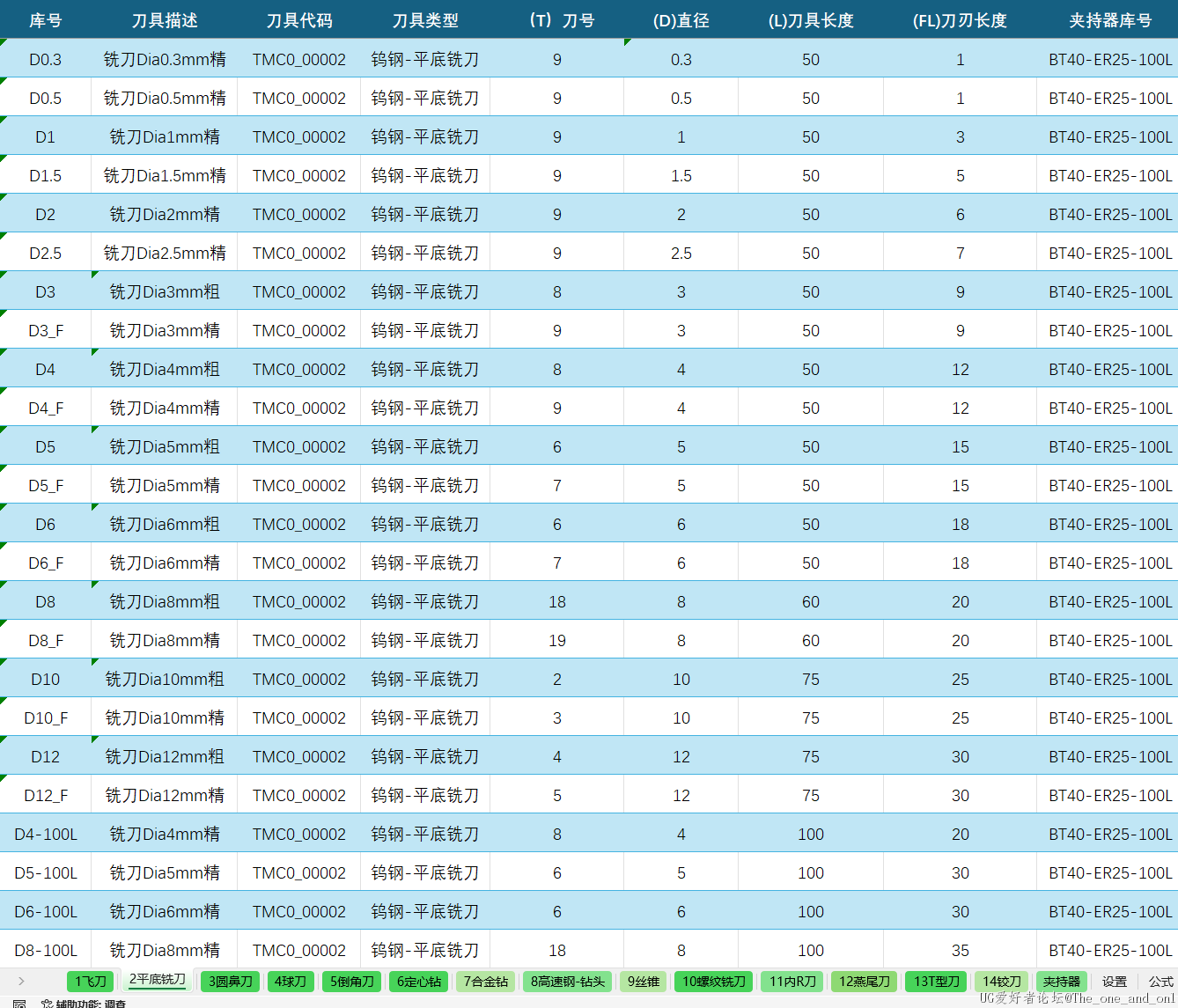Screen dimensions: 1178x1008
Task: Select the 夹持器库号 column header
Action: 1108,20
